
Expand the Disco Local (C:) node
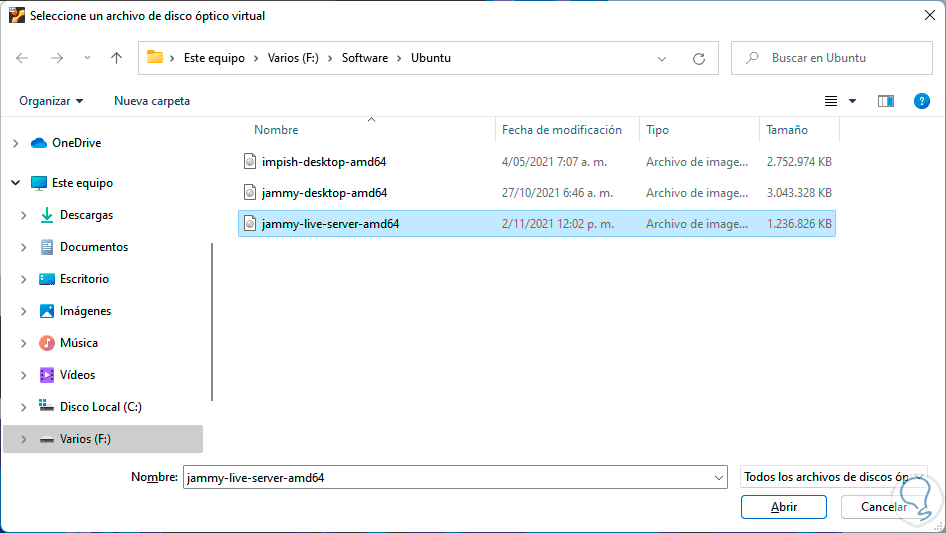(x=23, y=407)
